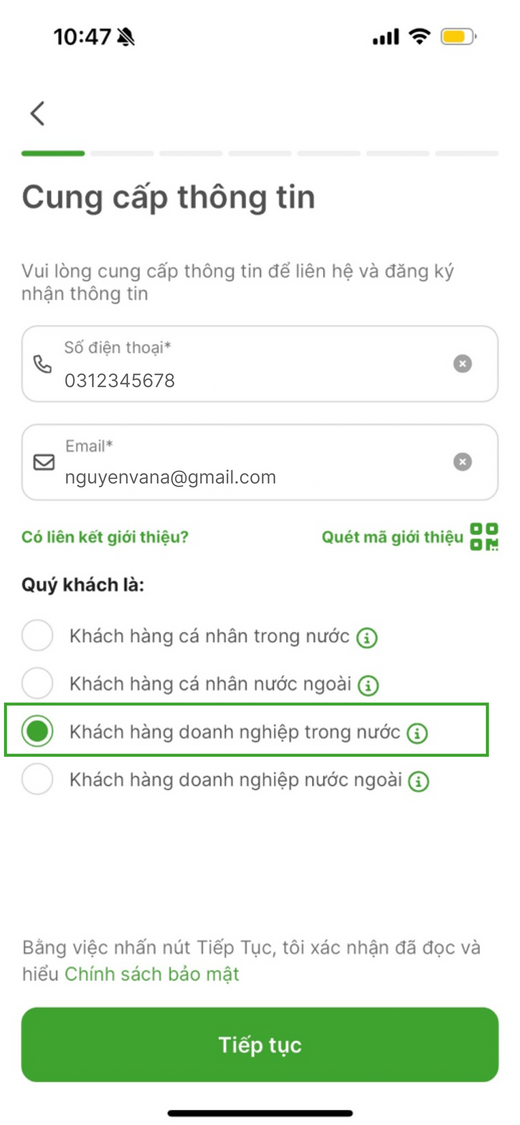The image size is (520, 1125).
Task: Open Chính sách bảo mật link
Action: pos(152,974)
